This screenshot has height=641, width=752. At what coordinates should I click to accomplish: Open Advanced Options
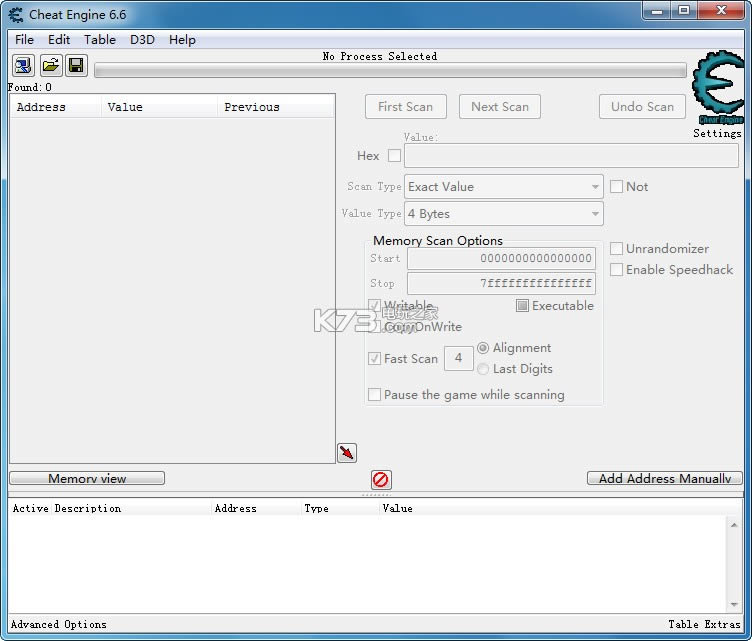pos(59,624)
